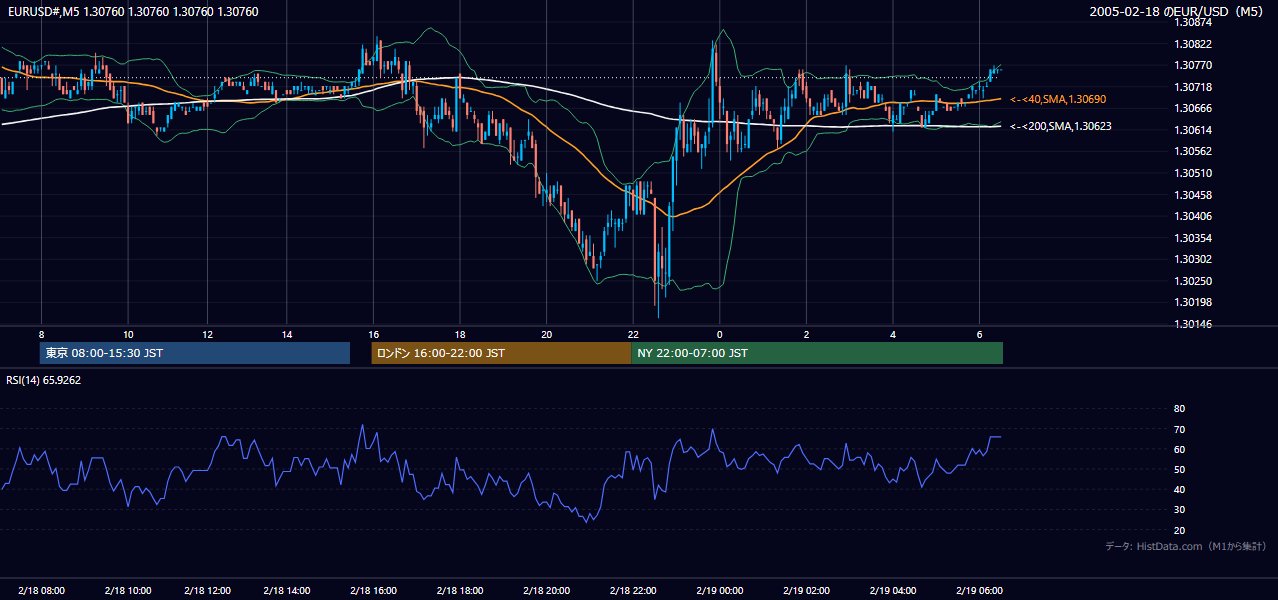The width and height of the screenshot is (1278, 600).
Task: Click the hour 22 tick under the price chart
Action: [x=633, y=334]
